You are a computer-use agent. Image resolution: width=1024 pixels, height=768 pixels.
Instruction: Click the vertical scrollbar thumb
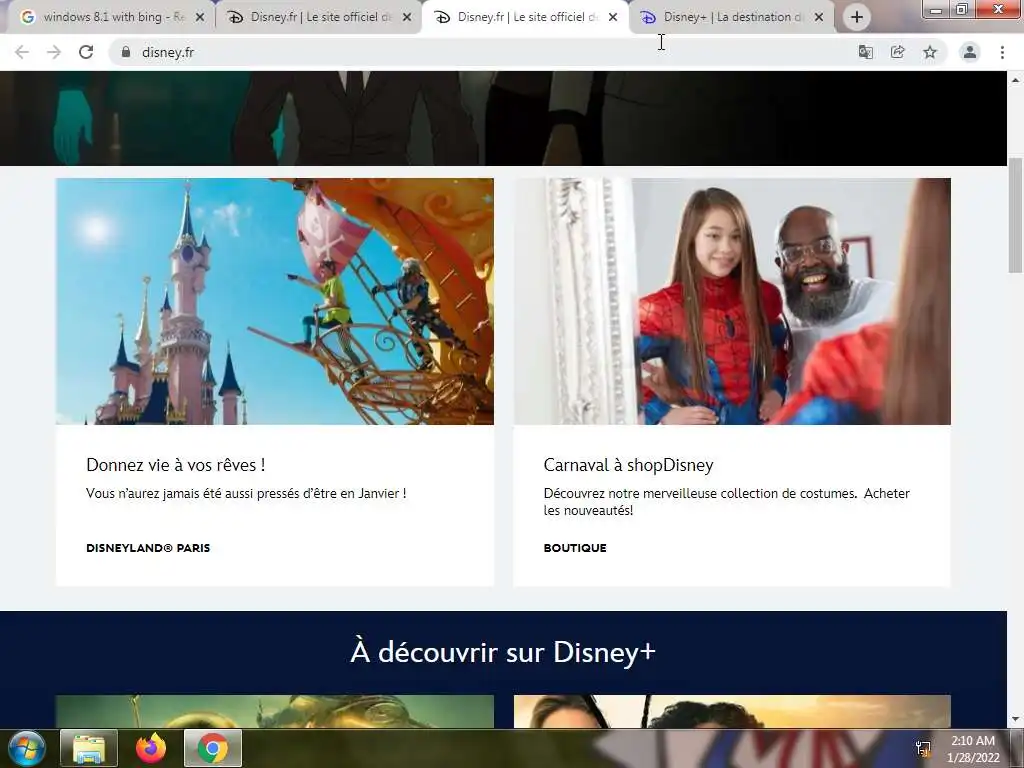(1016, 216)
